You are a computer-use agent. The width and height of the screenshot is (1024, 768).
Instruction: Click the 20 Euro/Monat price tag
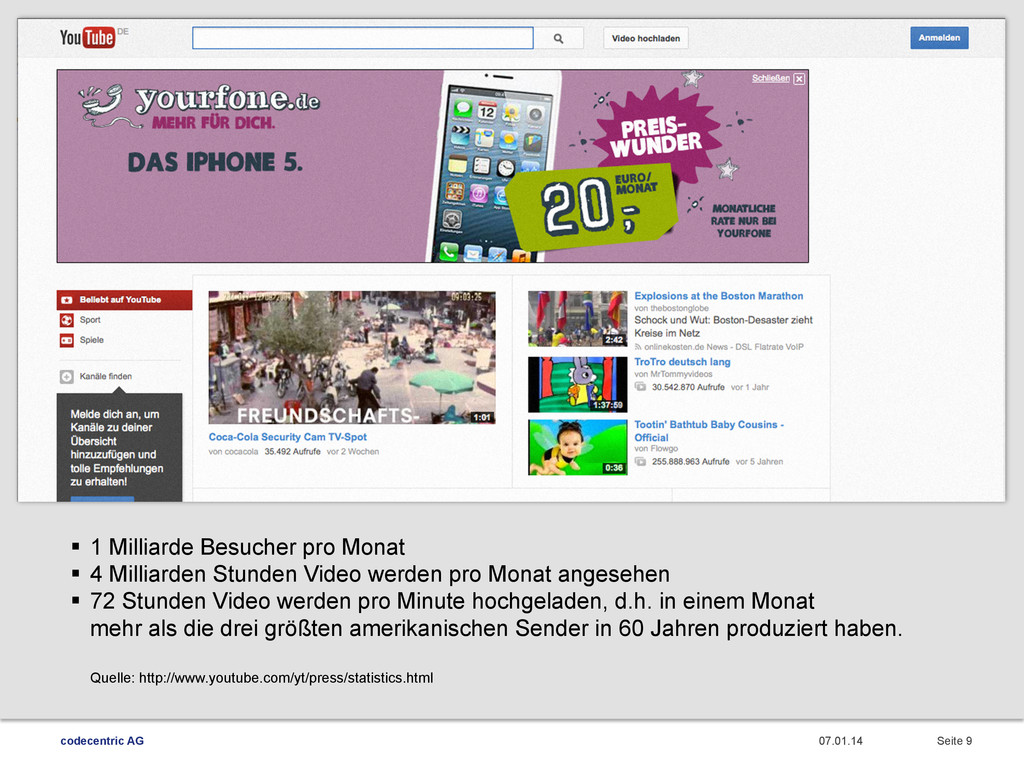coord(591,206)
